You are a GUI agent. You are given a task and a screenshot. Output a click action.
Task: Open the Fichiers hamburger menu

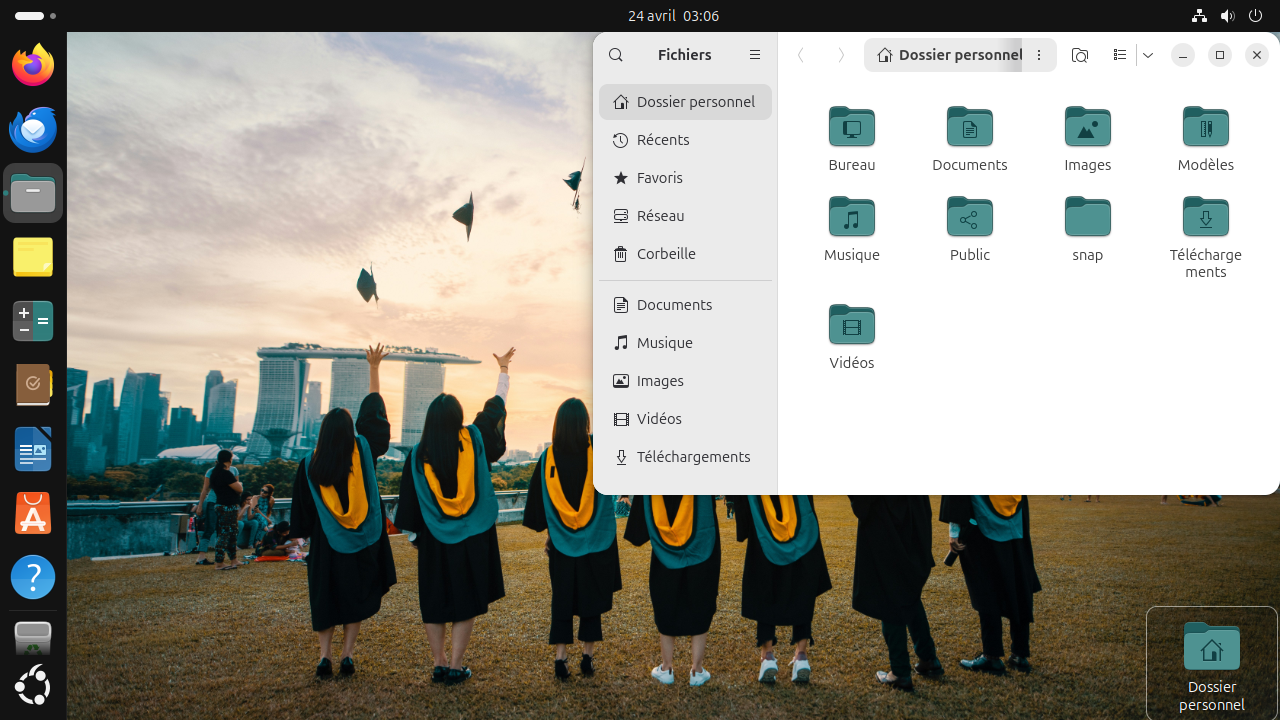pyautogui.click(x=755, y=55)
